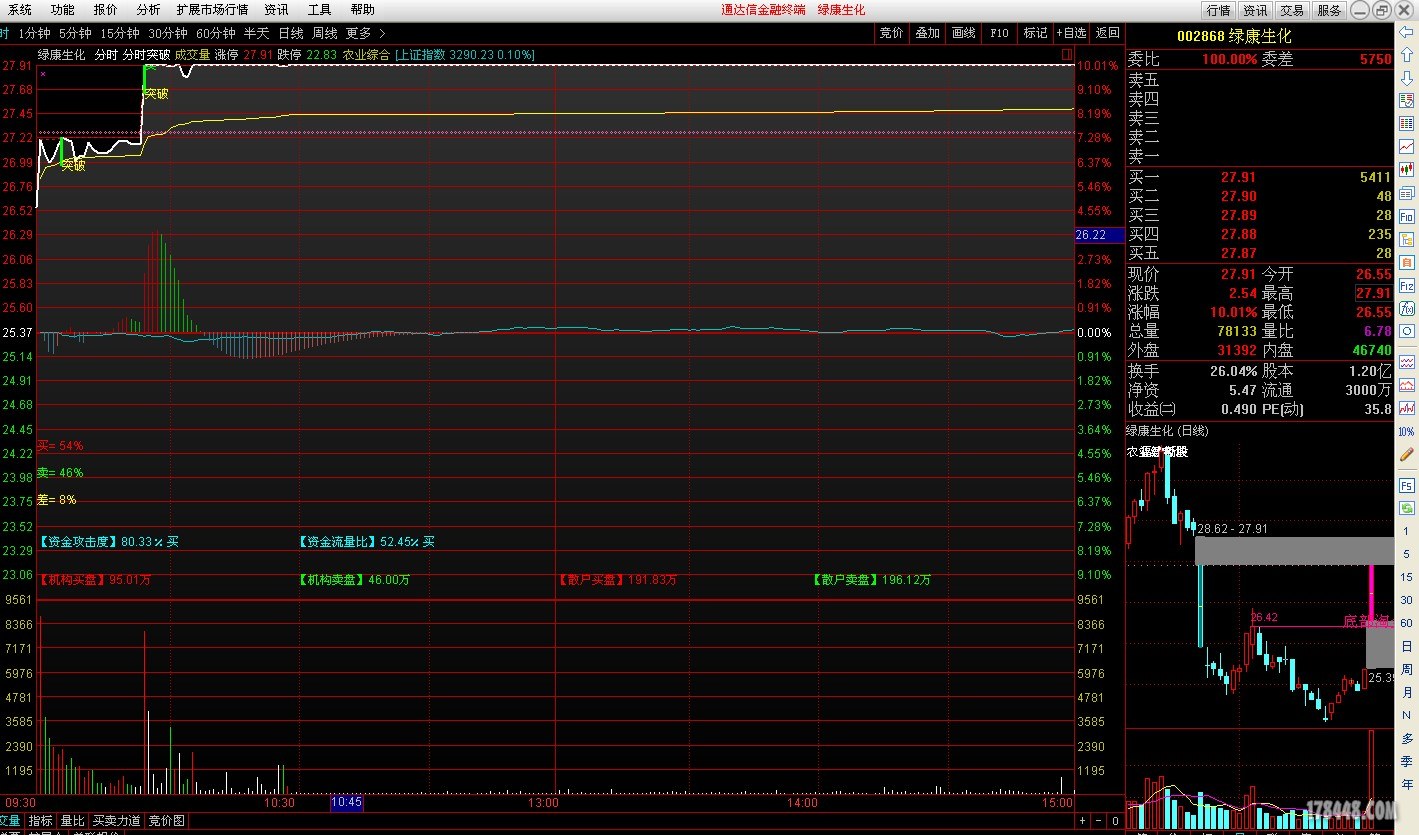Switch to 15-minute period in right sidebar
The image size is (1419, 835).
click(x=1407, y=577)
